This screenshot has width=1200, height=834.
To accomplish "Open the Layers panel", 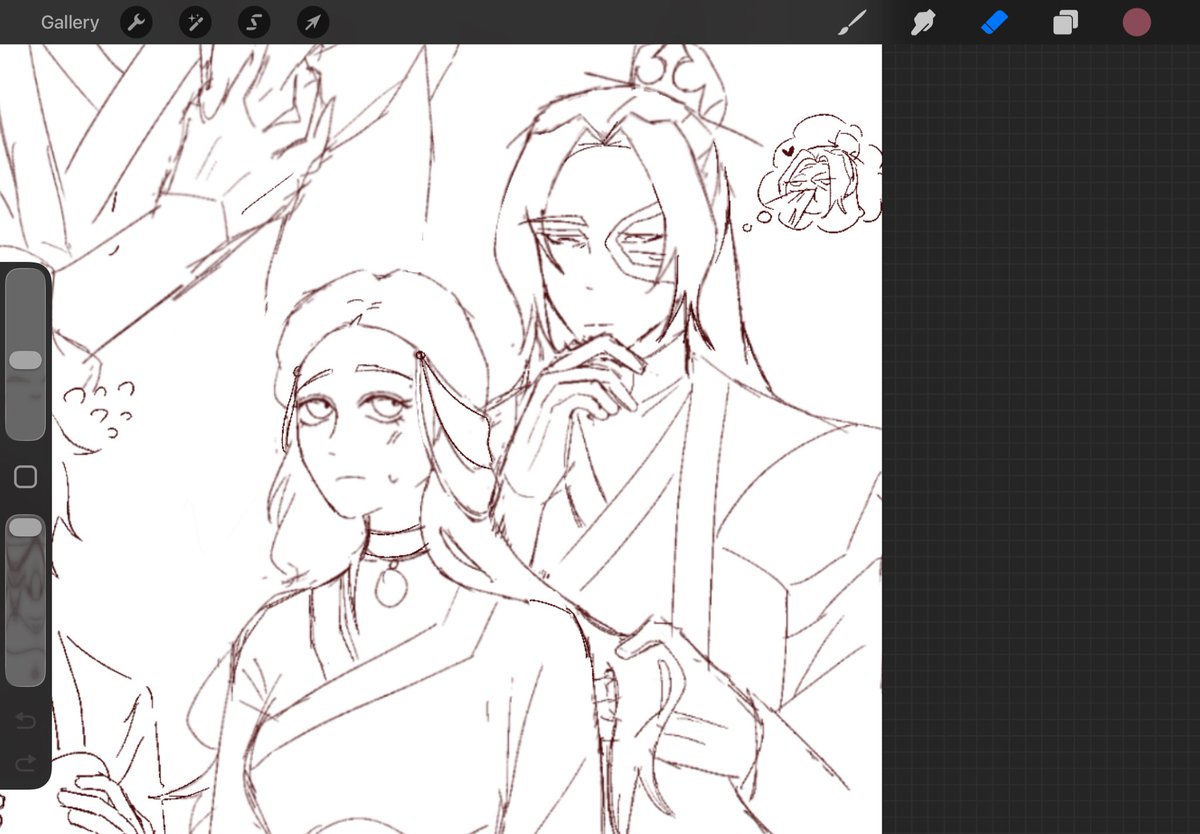I will coord(1065,22).
